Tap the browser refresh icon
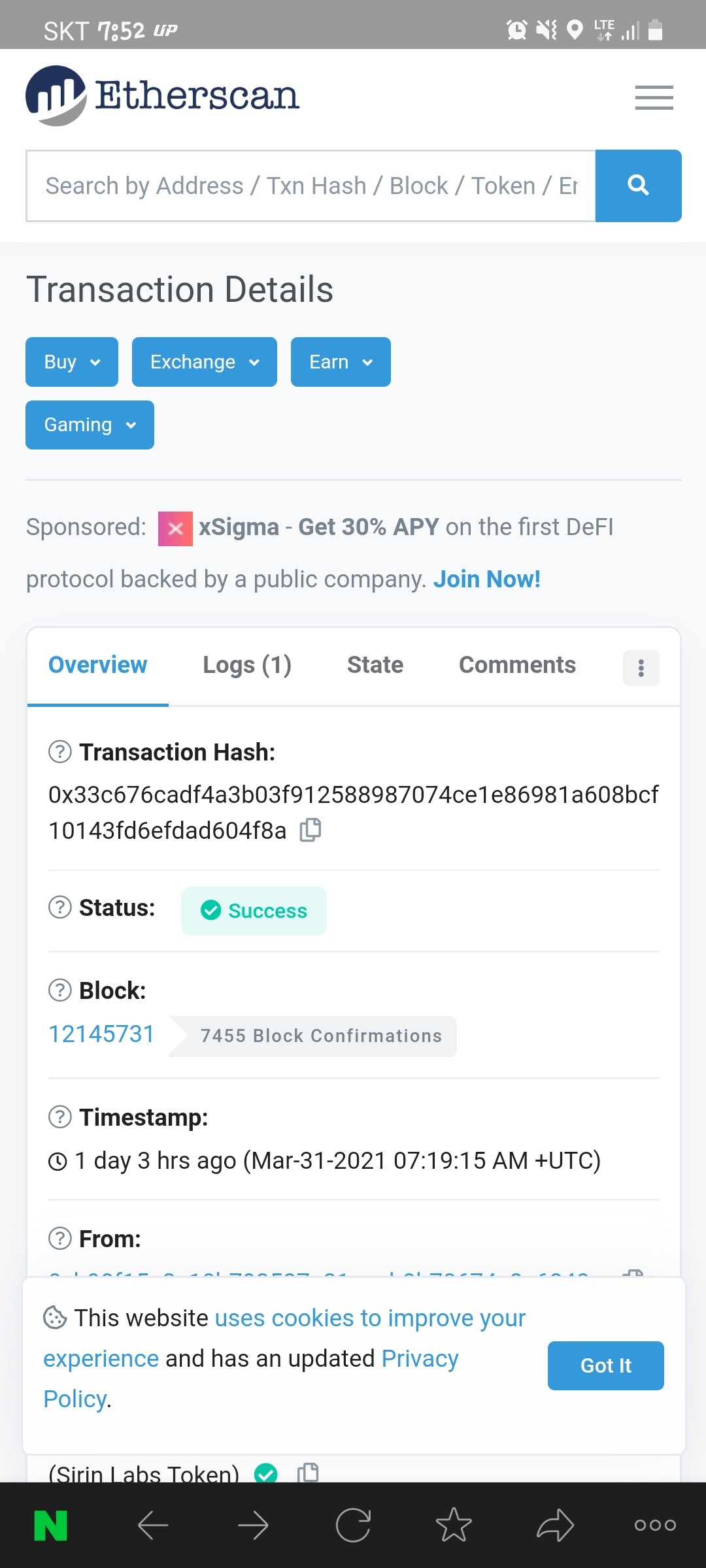 (x=353, y=1525)
